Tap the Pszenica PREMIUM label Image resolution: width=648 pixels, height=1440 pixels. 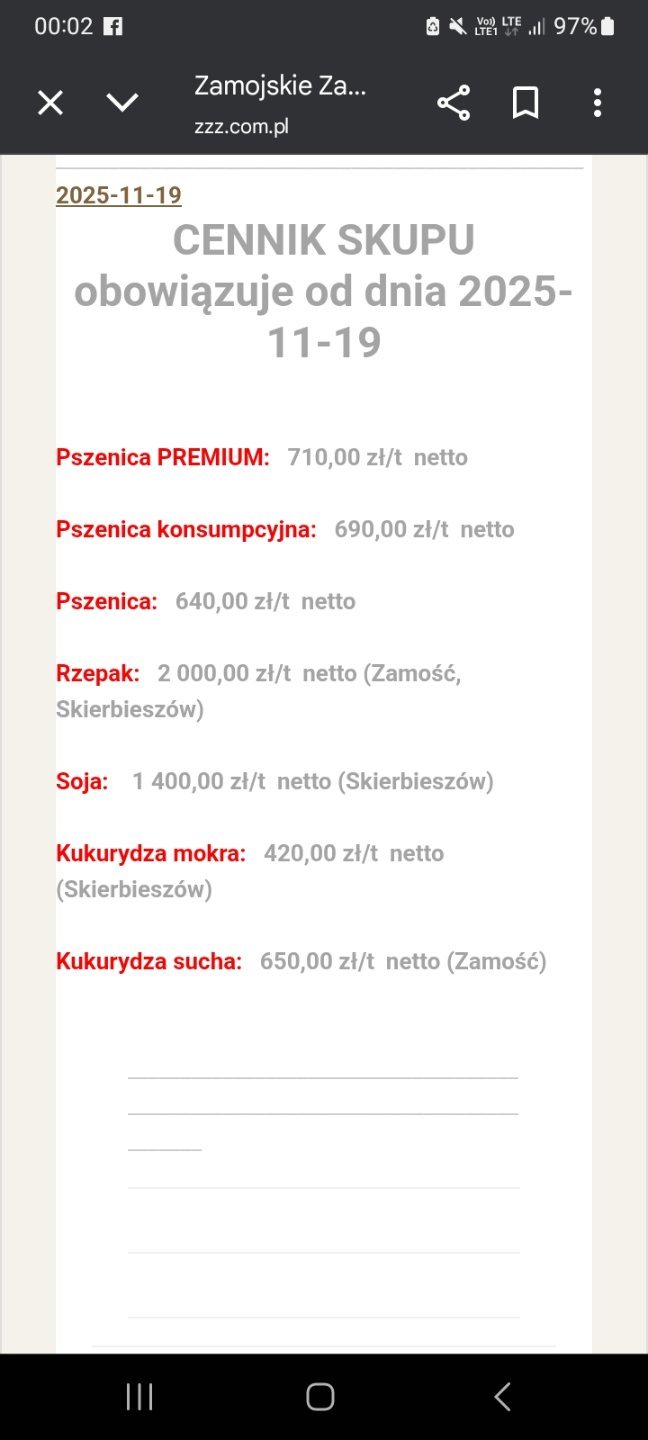pos(163,457)
